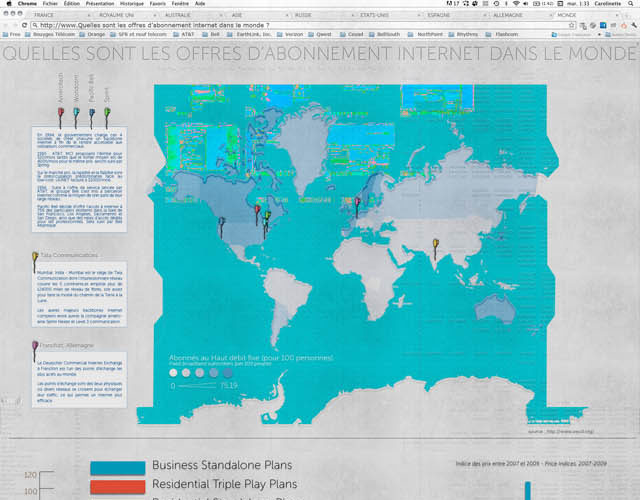Click the red Ameritech plug icon
The width and height of the screenshot is (640, 500).
pos(60,112)
